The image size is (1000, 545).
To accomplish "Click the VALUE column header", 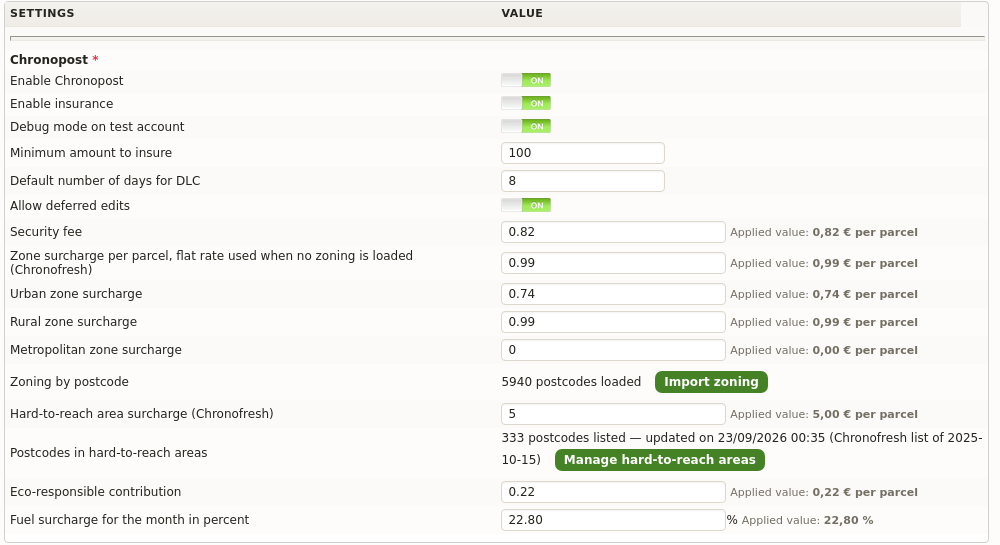I will (x=522, y=13).
